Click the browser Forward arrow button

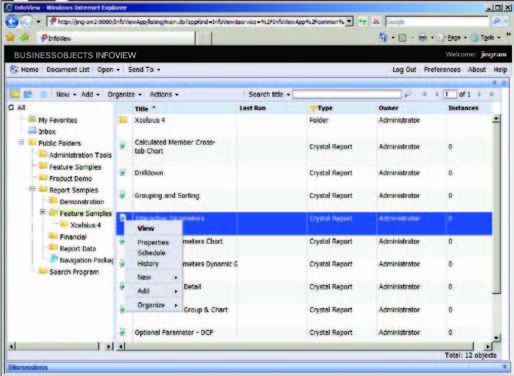click(27, 22)
